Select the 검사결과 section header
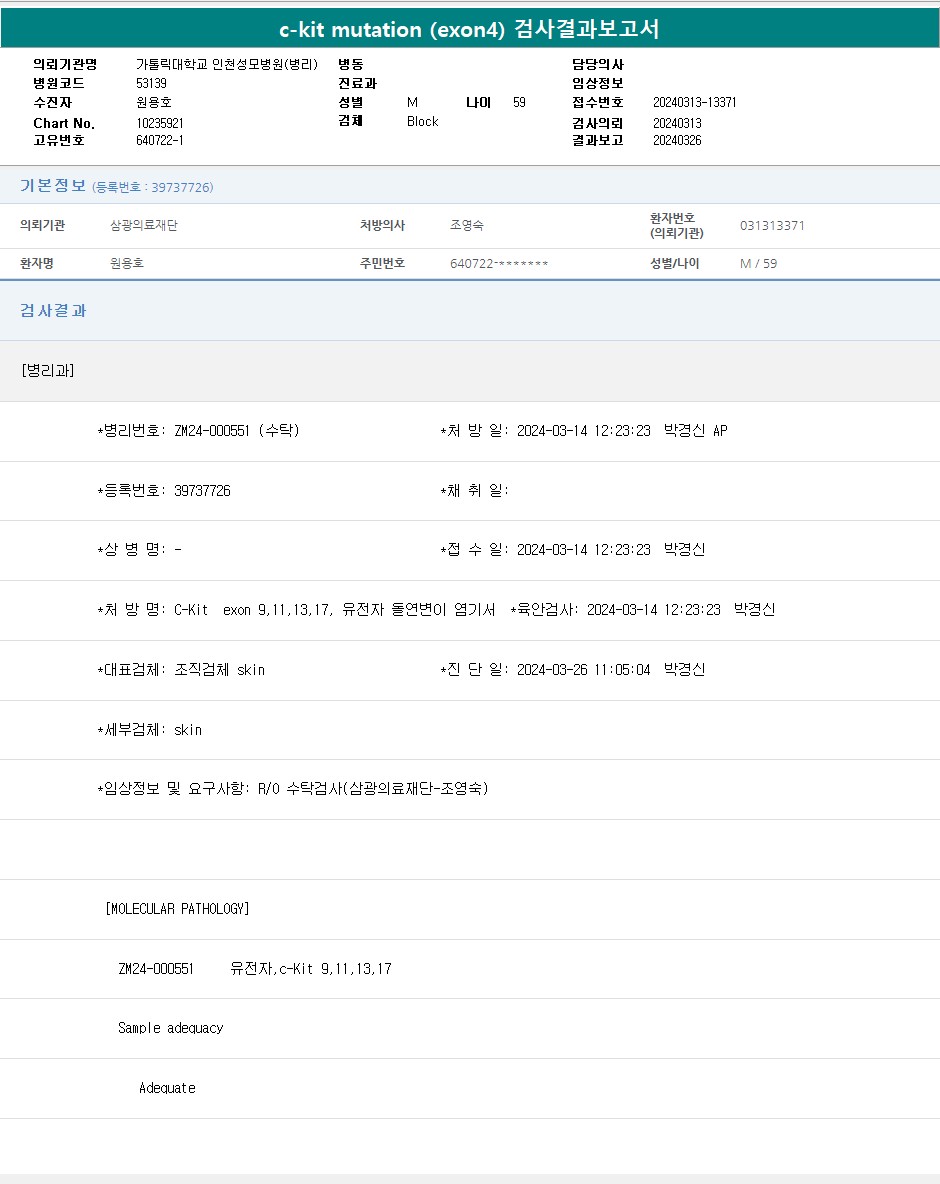 pyautogui.click(x=54, y=311)
